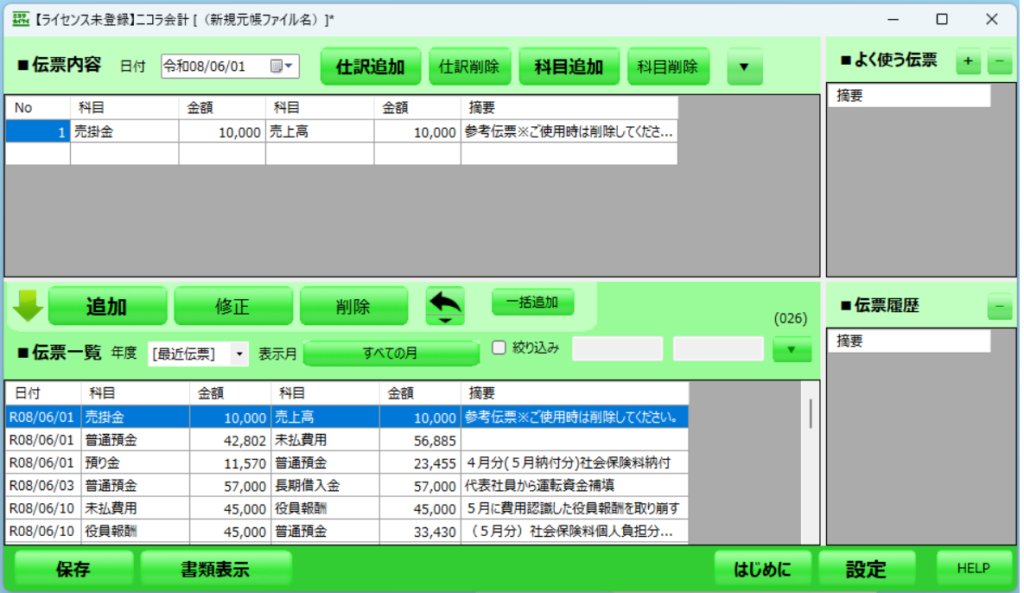The image size is (1024, 593).
Task: Click the 削除 button
Action: 354,306
